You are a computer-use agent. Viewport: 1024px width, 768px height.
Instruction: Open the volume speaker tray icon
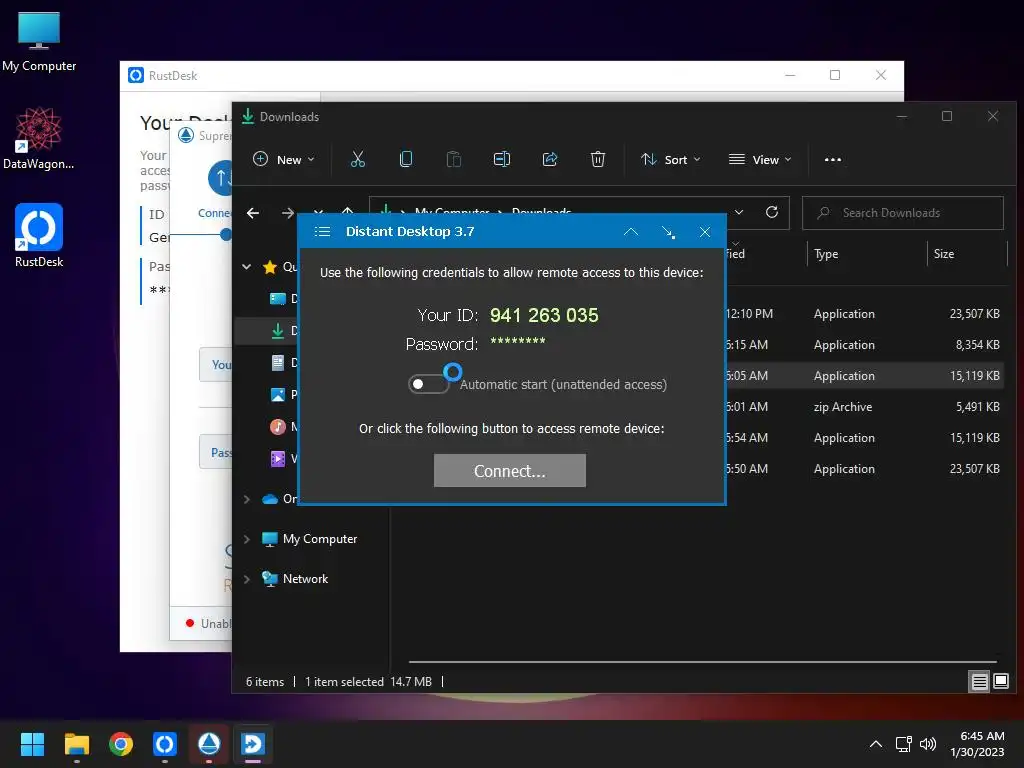(x=927, y=744)
